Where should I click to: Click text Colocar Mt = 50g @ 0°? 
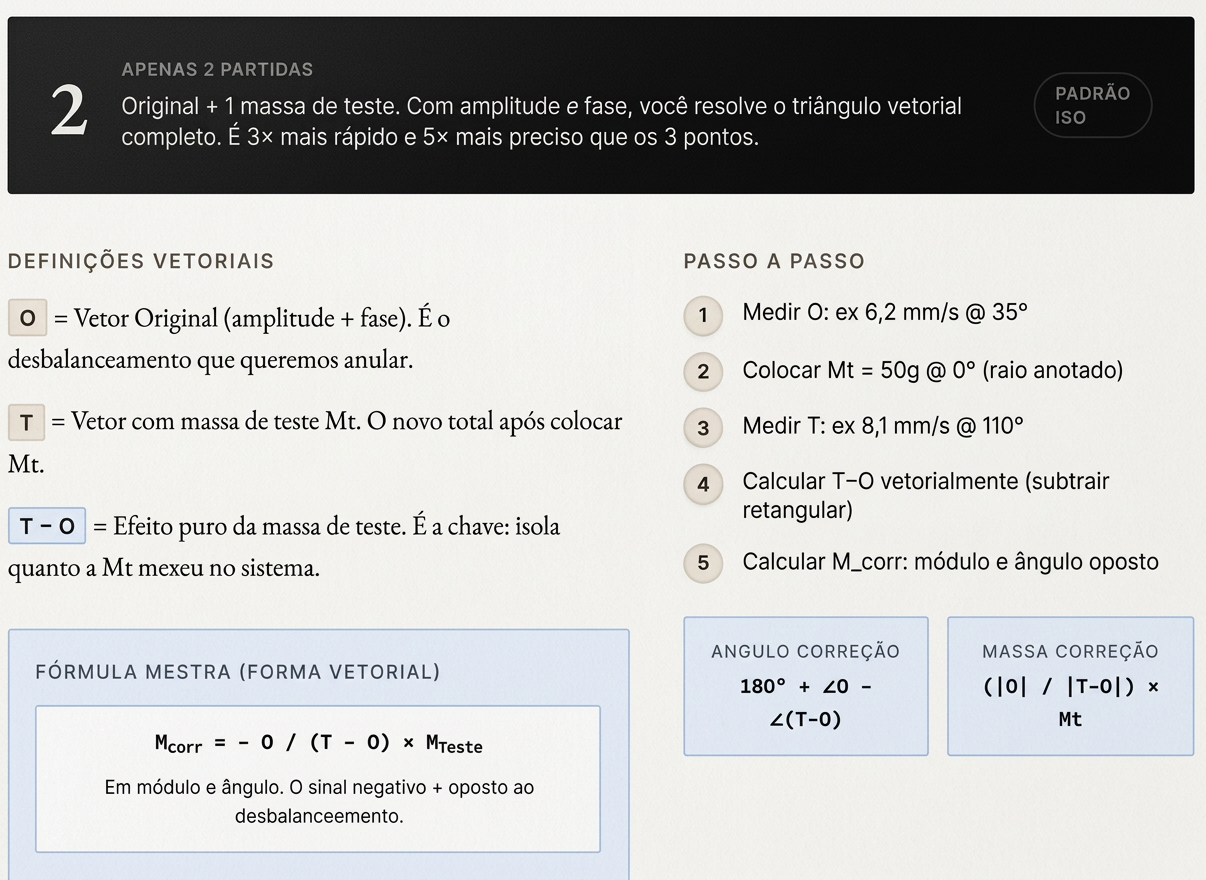point(859,371)
